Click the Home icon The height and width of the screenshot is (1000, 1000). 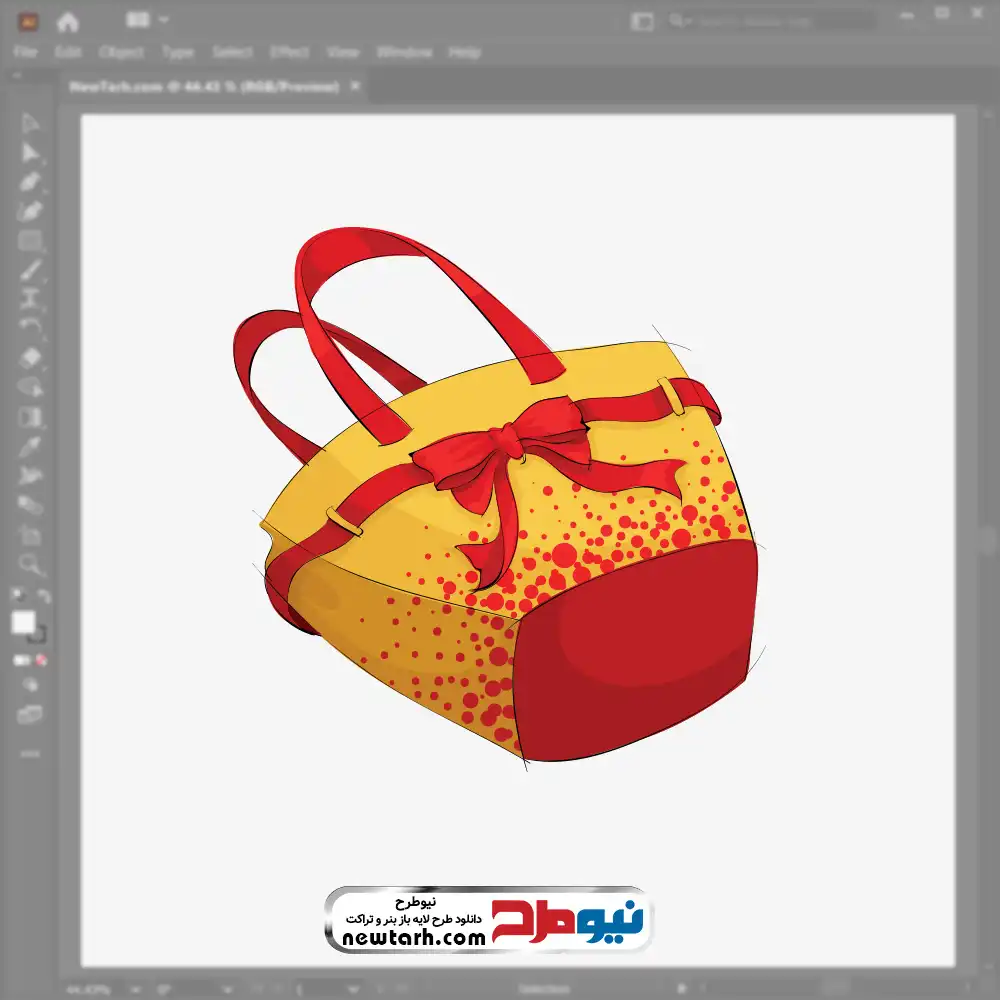click(68, 21)
